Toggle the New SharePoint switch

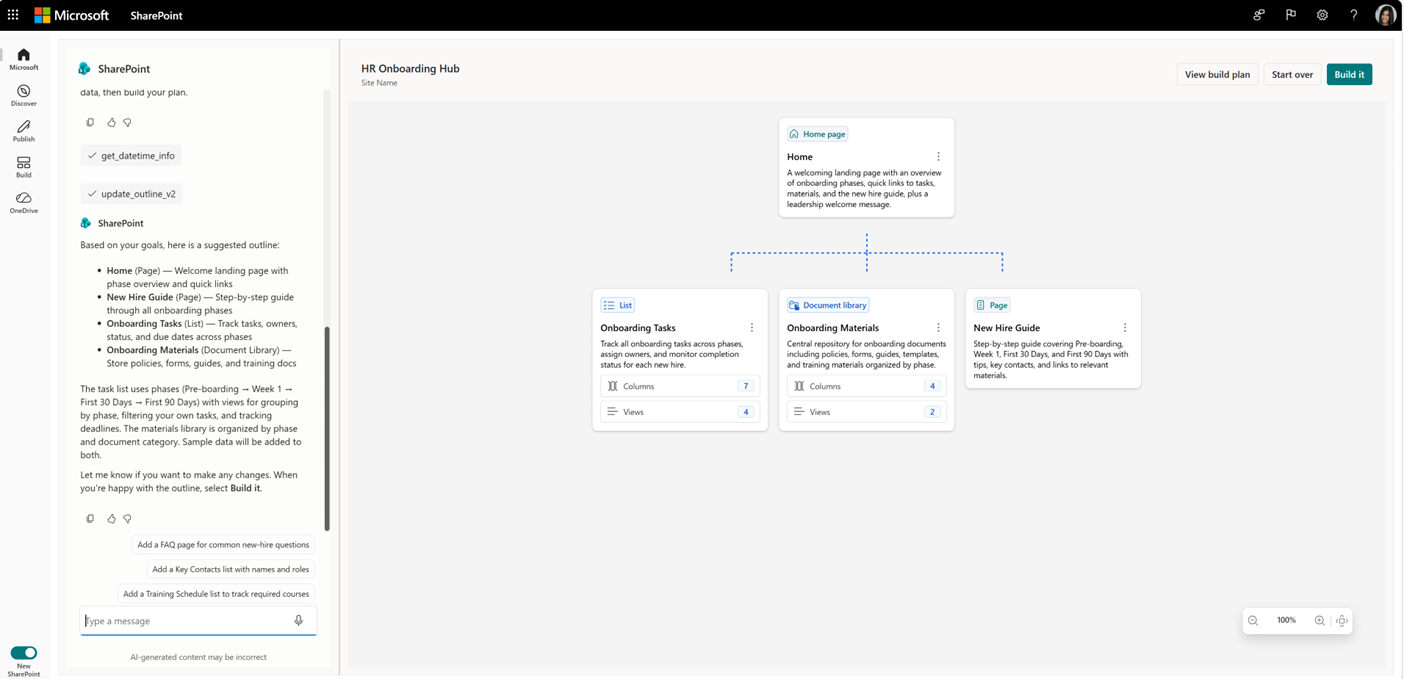pos(23,653)
